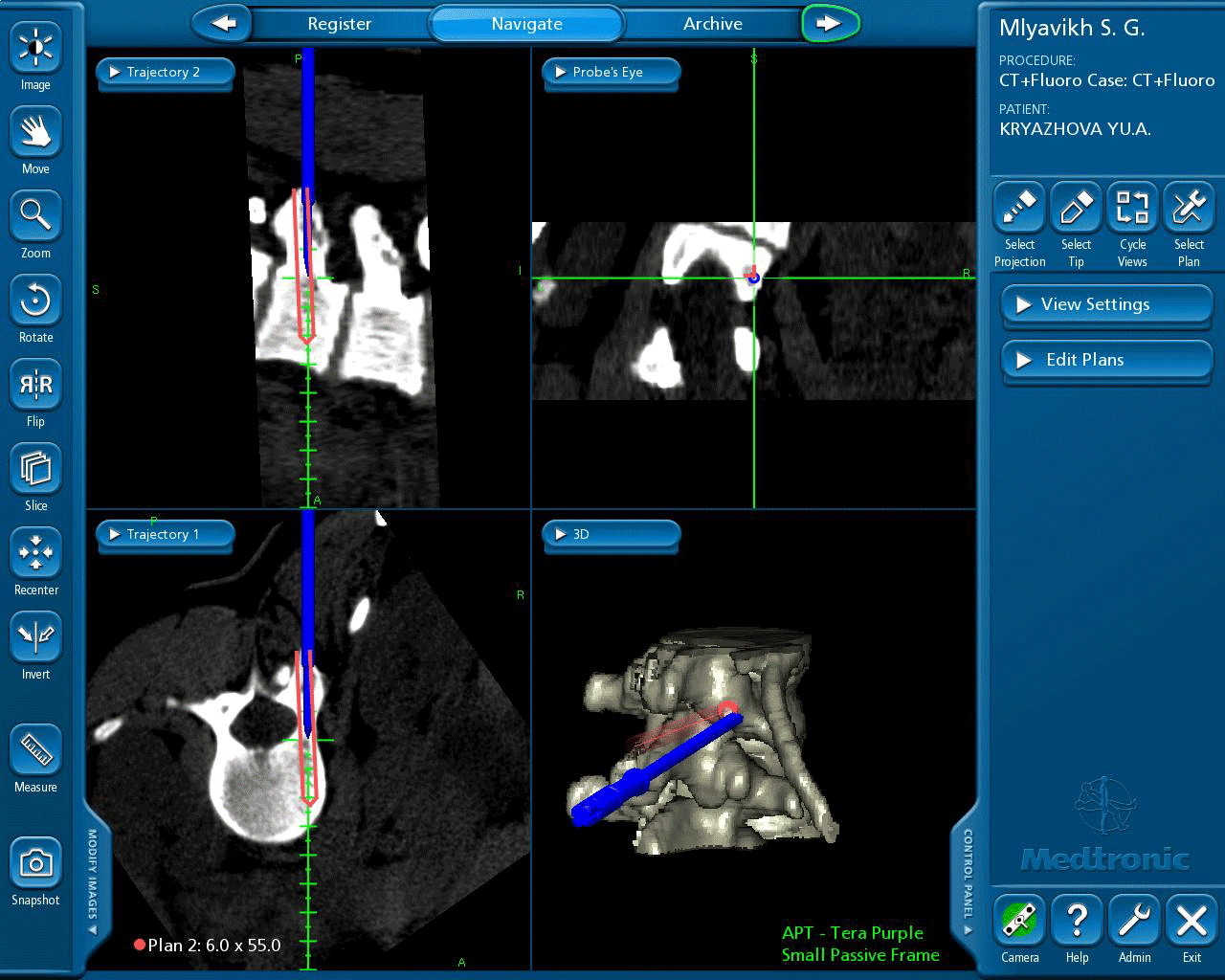The width and height of the screenshot is (1225, 980).
Task: Take a Snapshot with camera icon
Action: tap(35, 864)
